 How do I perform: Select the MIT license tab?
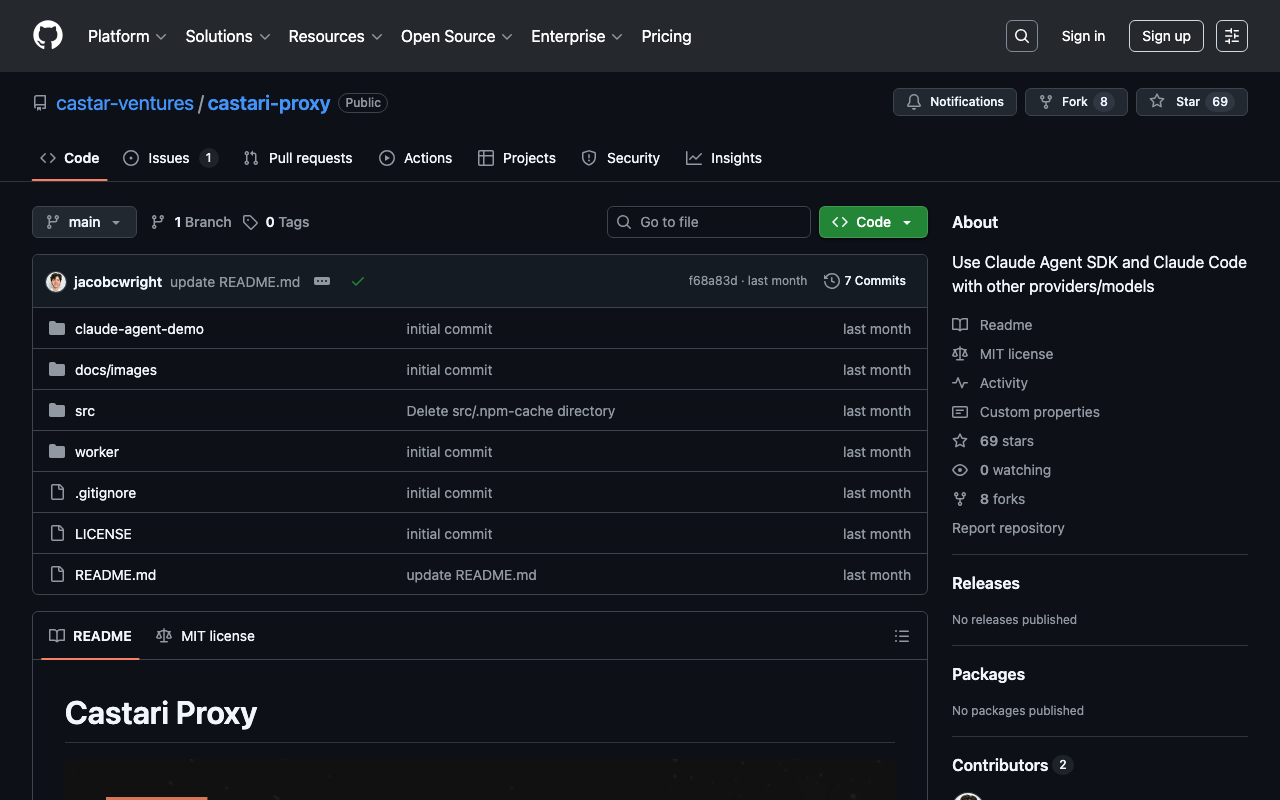206,636
